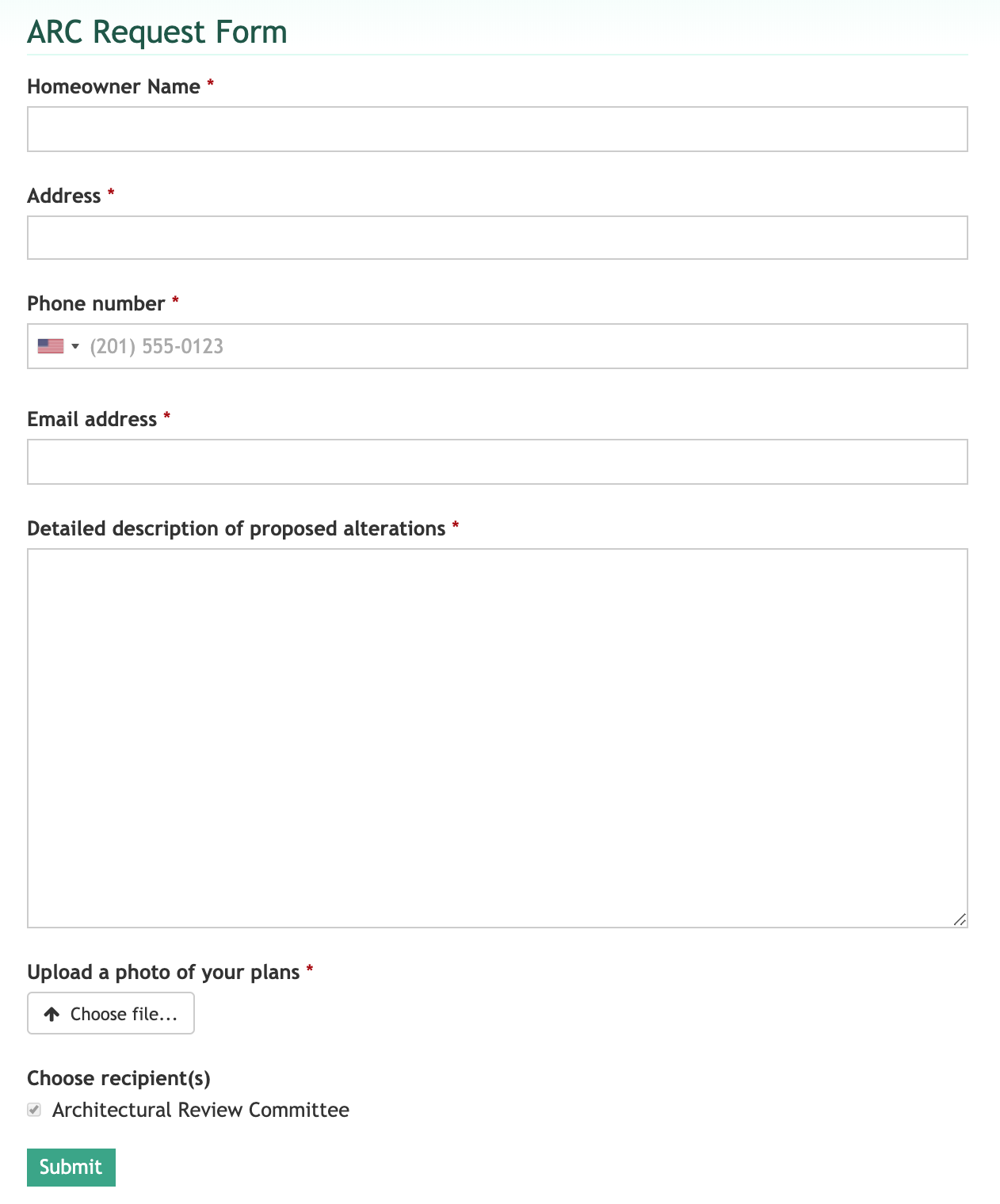The height and width of the screenshot is (1204, 1000).
Task: Click the Architectural Review Committee label text
Action: pyautogui.click(x=200, y=1110)
